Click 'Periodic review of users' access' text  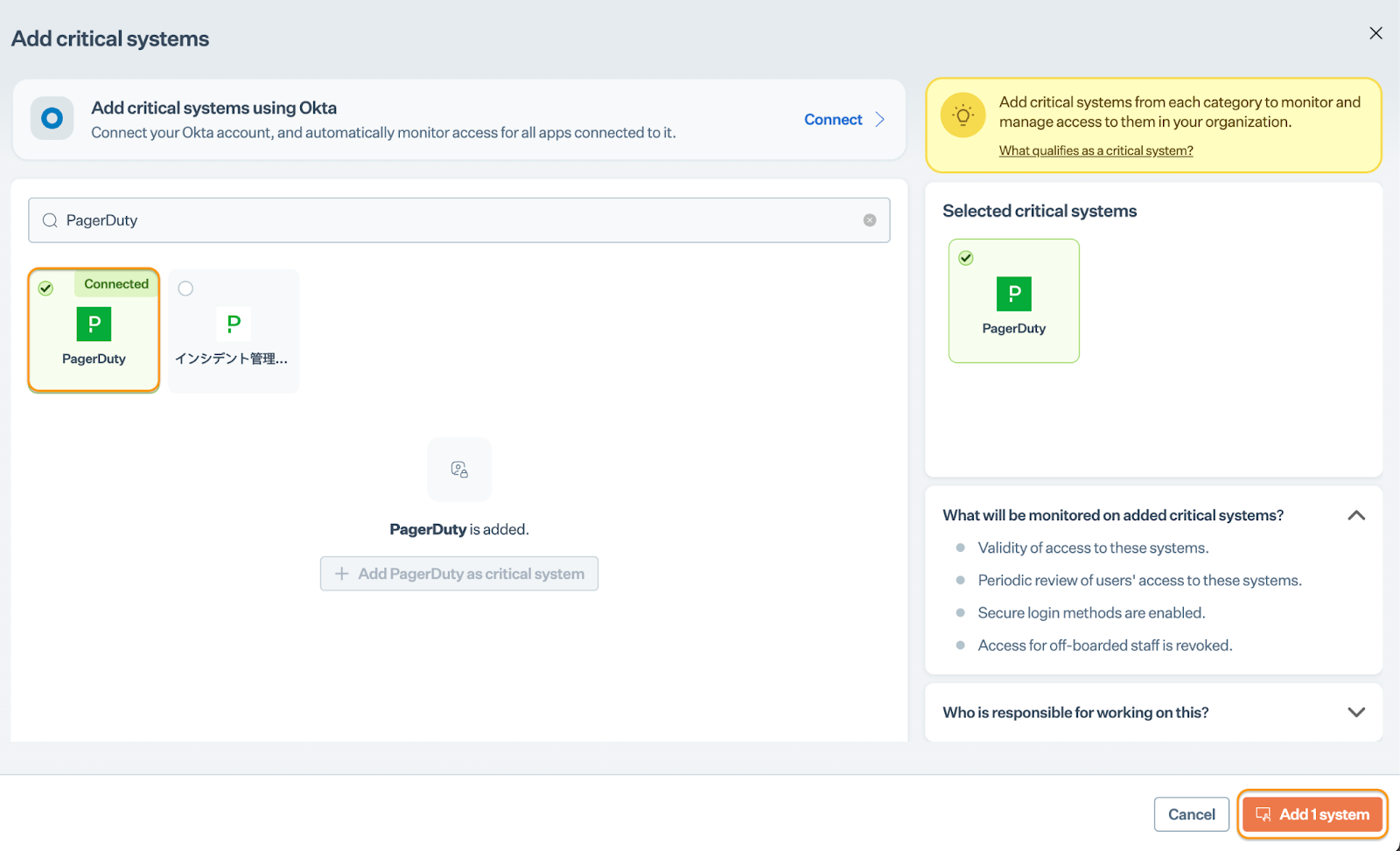click(1139, 581)
